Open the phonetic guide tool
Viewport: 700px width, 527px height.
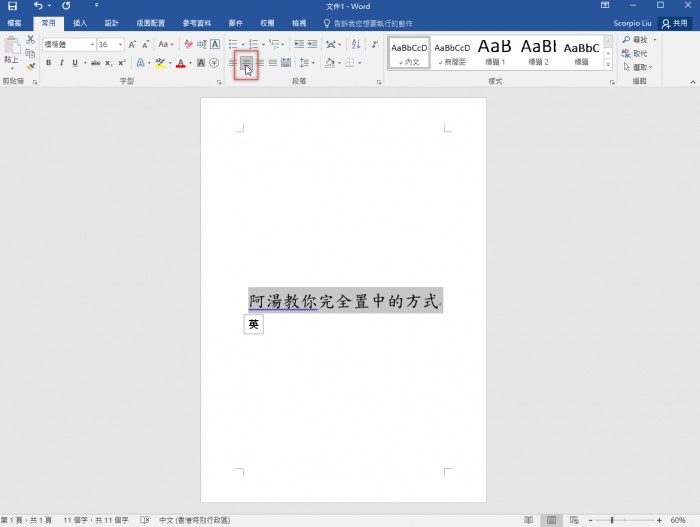202,44
